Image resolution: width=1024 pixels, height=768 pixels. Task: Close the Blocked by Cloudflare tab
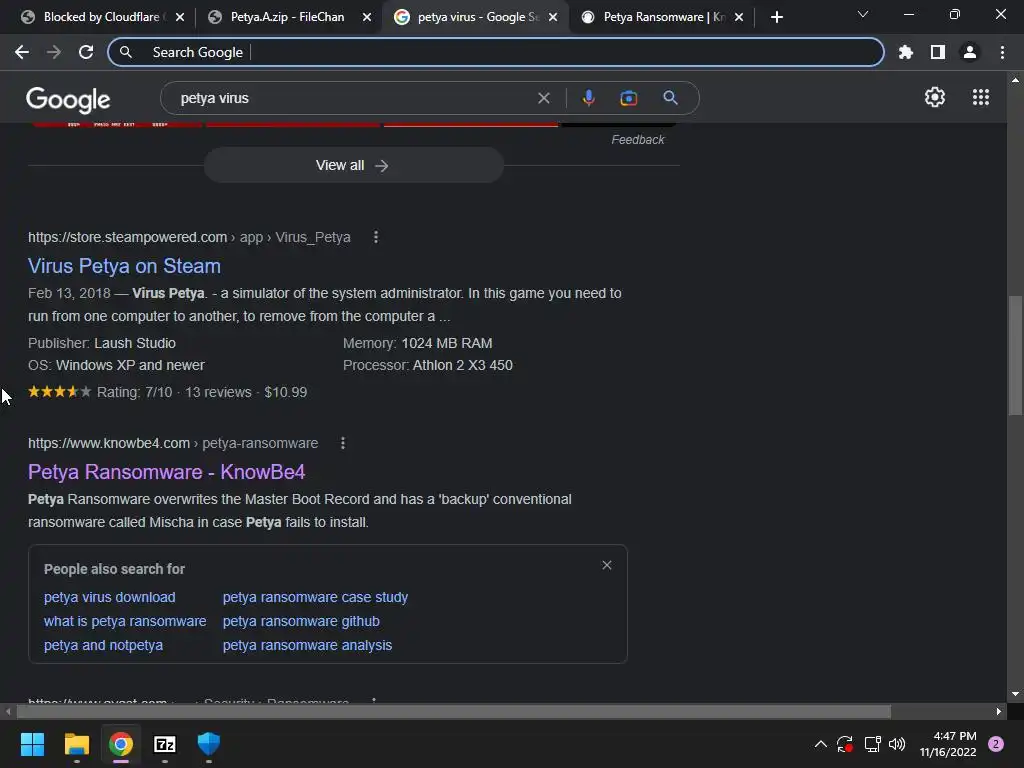point(180,18)
